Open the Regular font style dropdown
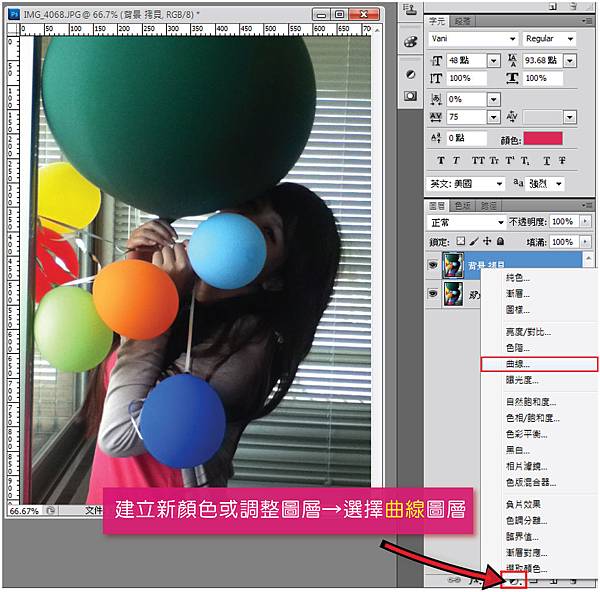The height and width of the screenshot is (592, 600). click(549, 39)
